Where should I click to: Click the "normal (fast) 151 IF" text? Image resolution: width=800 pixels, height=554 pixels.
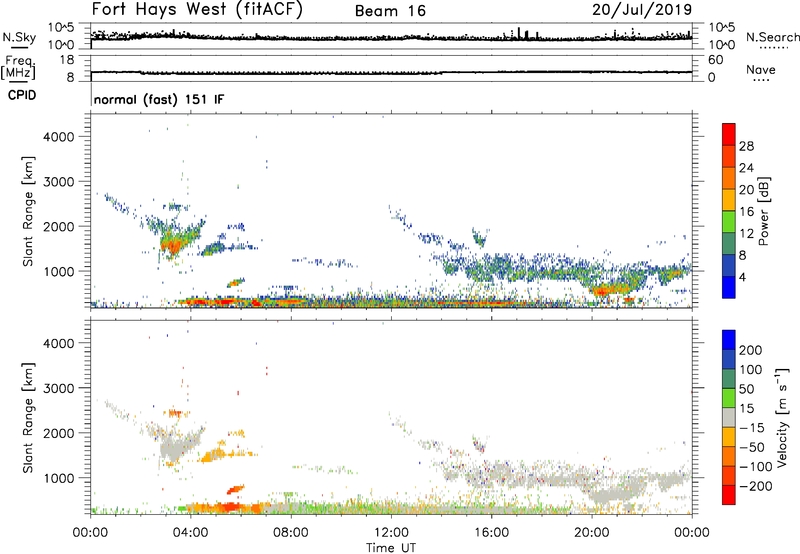click(159, 99)
